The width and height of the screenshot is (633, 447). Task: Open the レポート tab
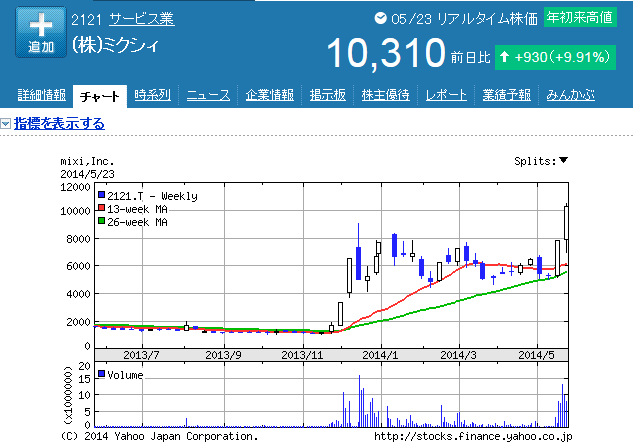(446, 95)
